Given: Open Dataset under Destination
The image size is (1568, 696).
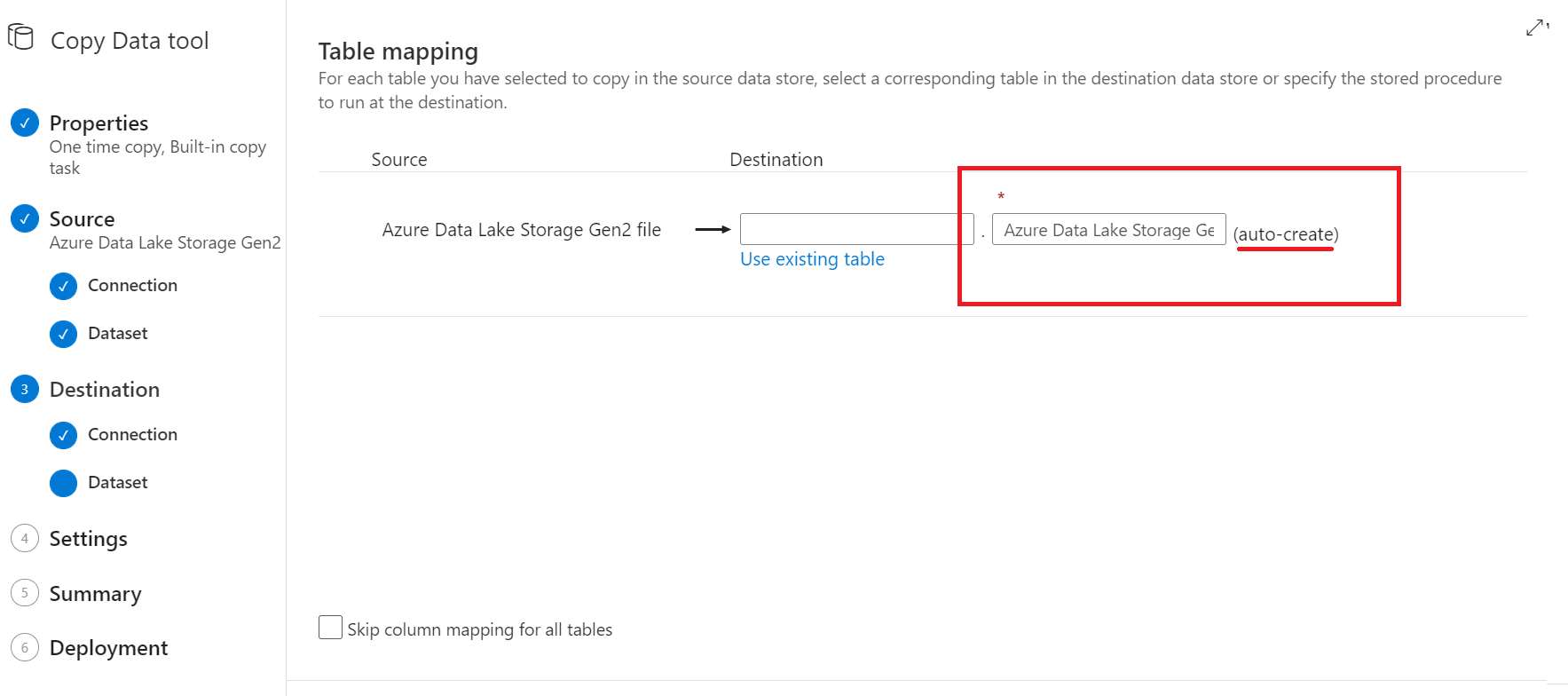Looking at the screenshot, I should [x=118, y=482].
